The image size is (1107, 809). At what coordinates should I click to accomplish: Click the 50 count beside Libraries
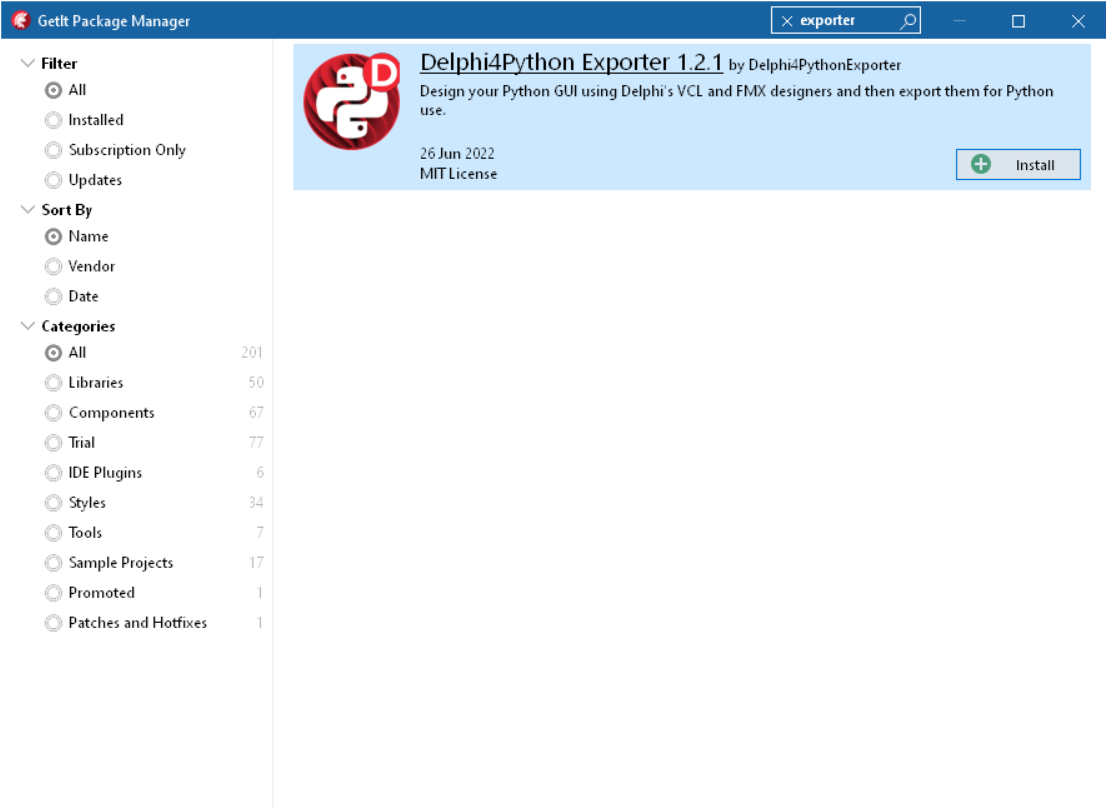pyautogui.click(x=256, y=383)
